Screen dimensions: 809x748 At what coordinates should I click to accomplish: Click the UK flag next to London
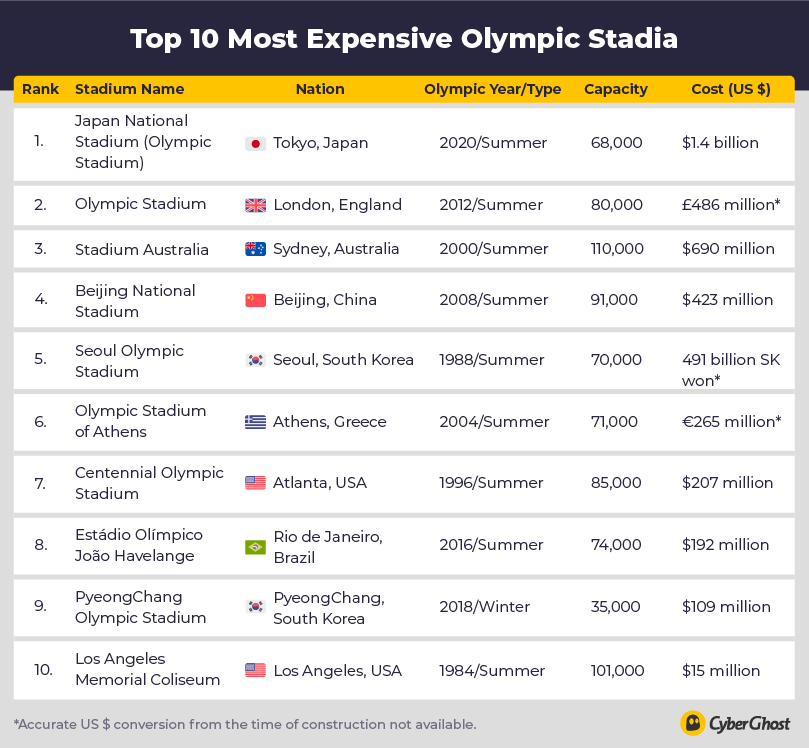click(x=255, y=205)
